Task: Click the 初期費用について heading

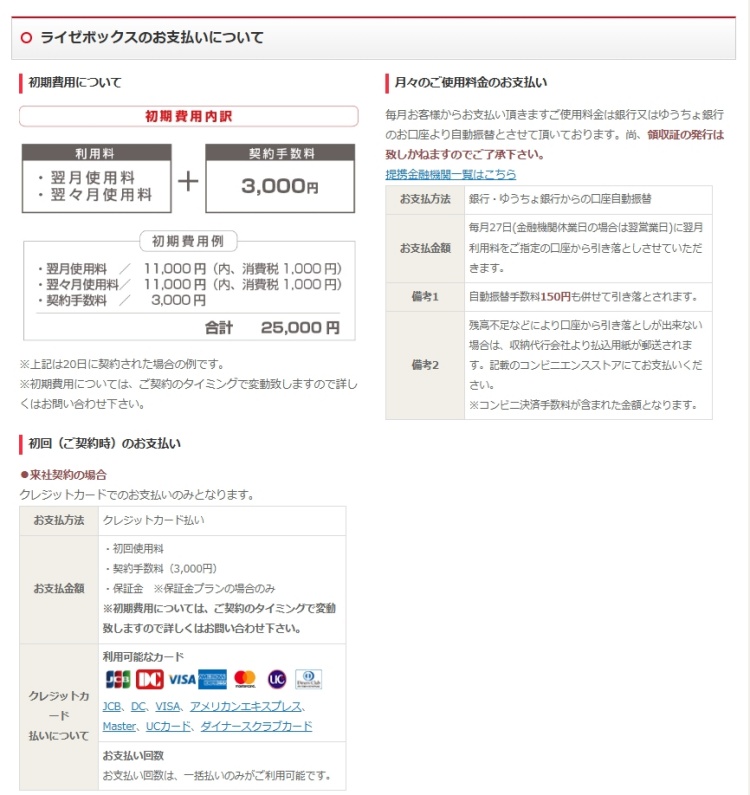Action: pyautogui.click(x=75, y=83)
